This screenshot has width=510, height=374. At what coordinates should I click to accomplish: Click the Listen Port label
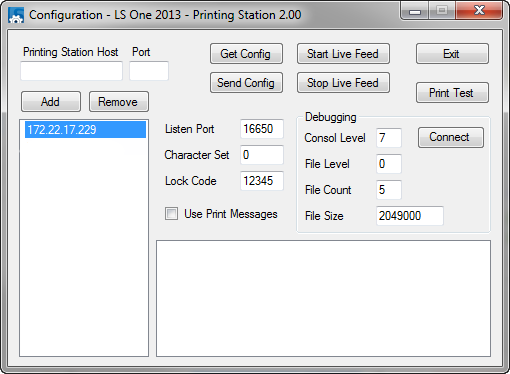click(189, 129)
